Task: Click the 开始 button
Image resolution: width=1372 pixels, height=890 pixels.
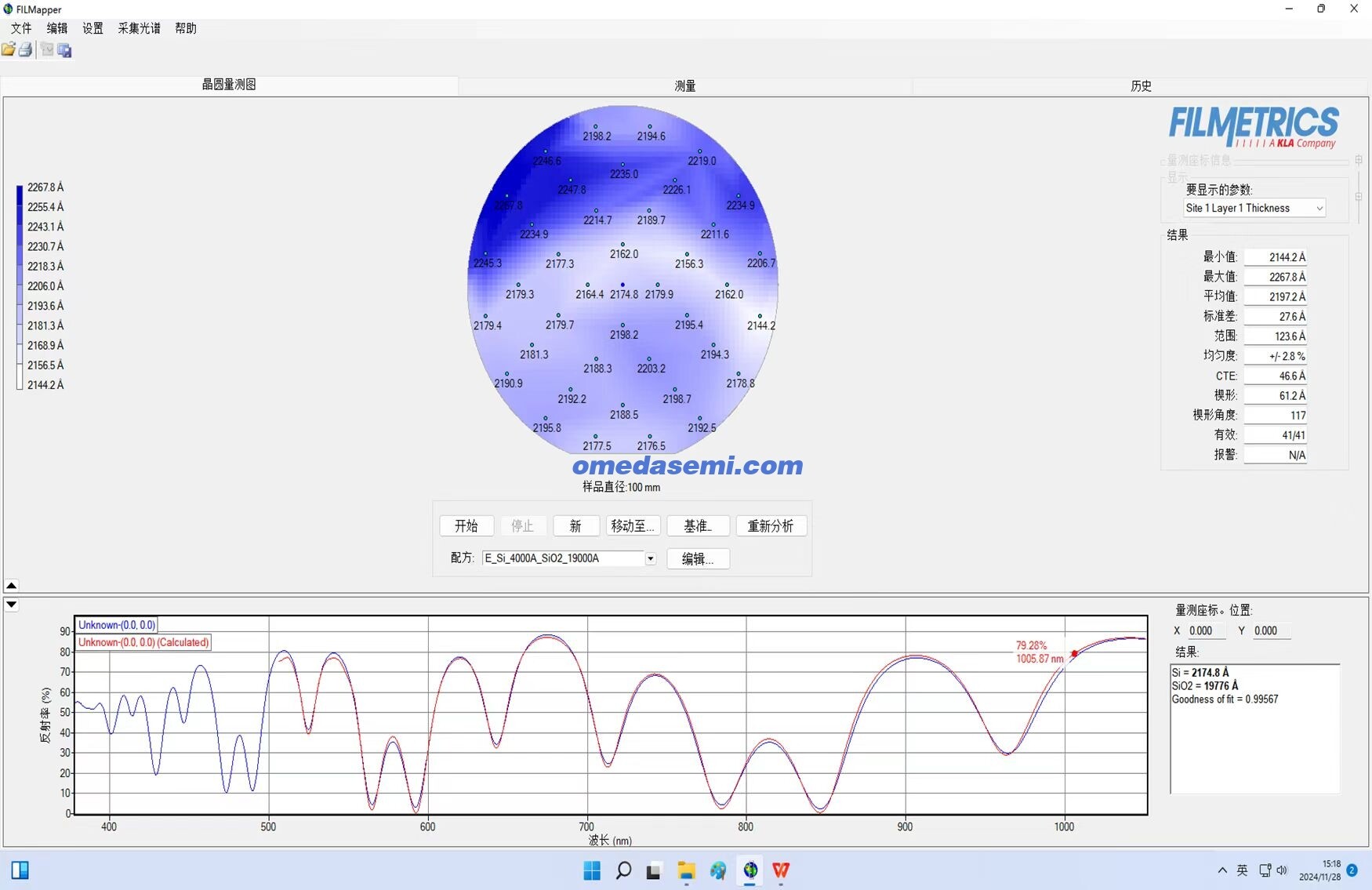Action: 466,526
